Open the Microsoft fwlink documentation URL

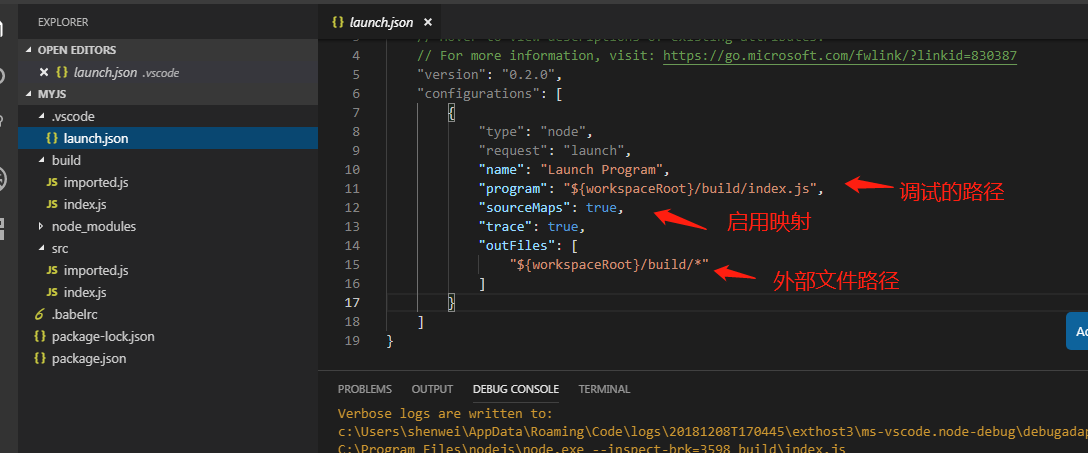click(x=840, y=55)
